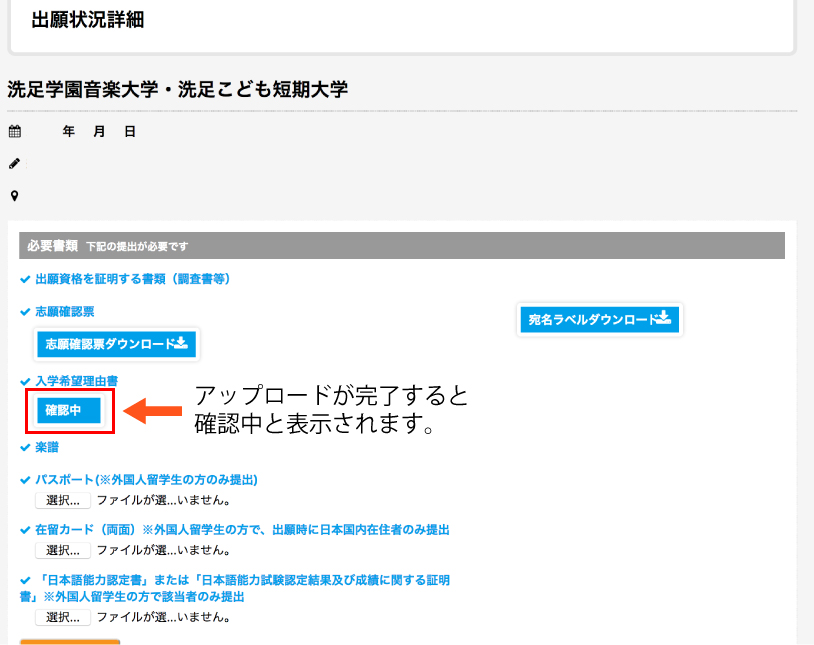
Task: Open the パスポート requirement link
Action: [146, 479]
